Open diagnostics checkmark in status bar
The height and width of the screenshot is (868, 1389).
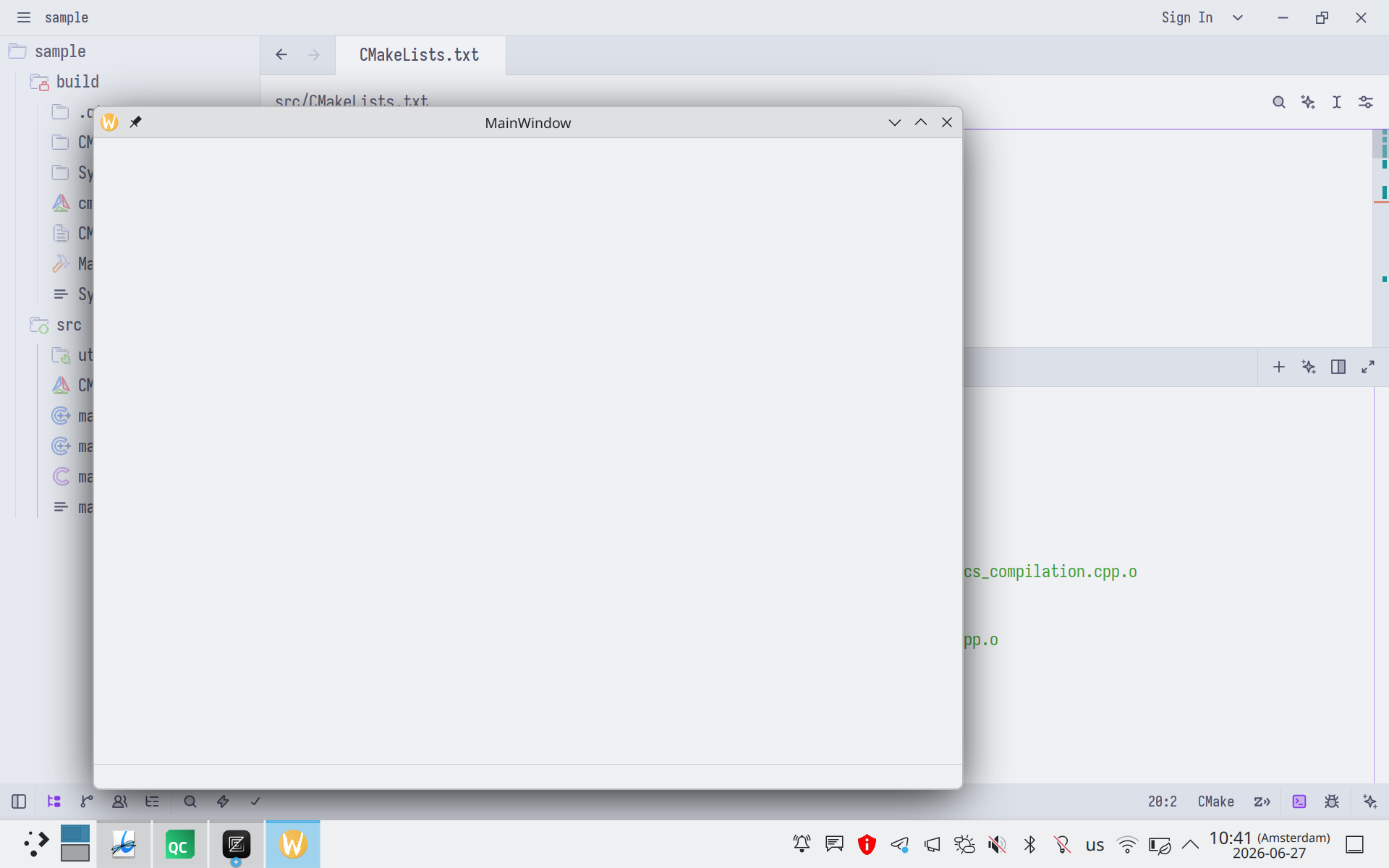255,801
